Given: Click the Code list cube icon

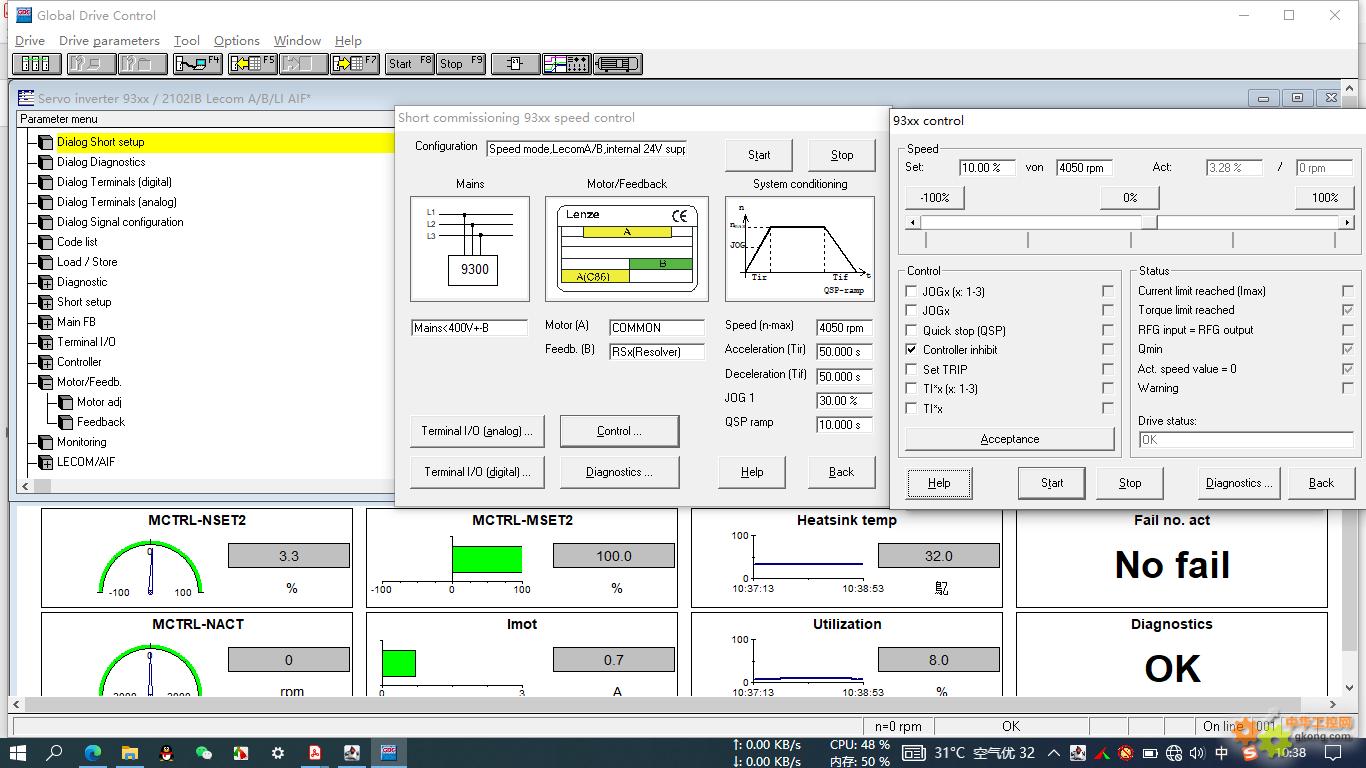Looking at the screenshot, I should (x=46, y=242).
